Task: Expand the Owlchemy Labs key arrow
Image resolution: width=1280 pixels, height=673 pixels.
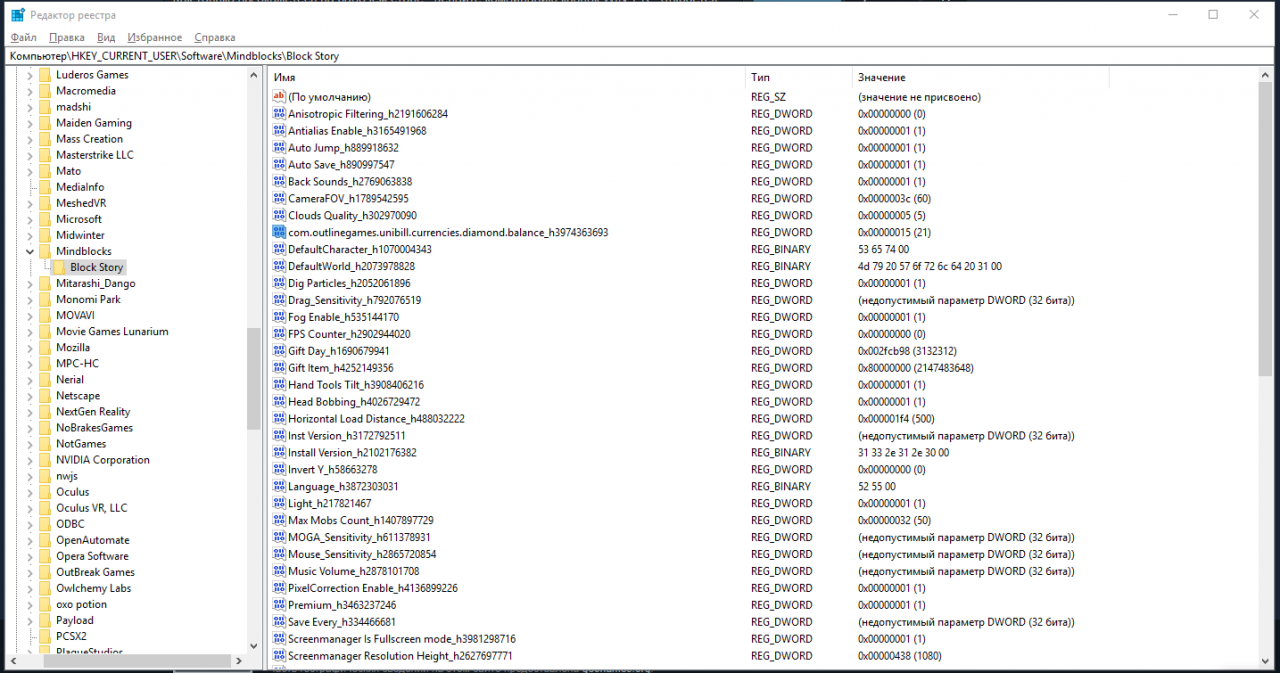Action: [30, 588]
